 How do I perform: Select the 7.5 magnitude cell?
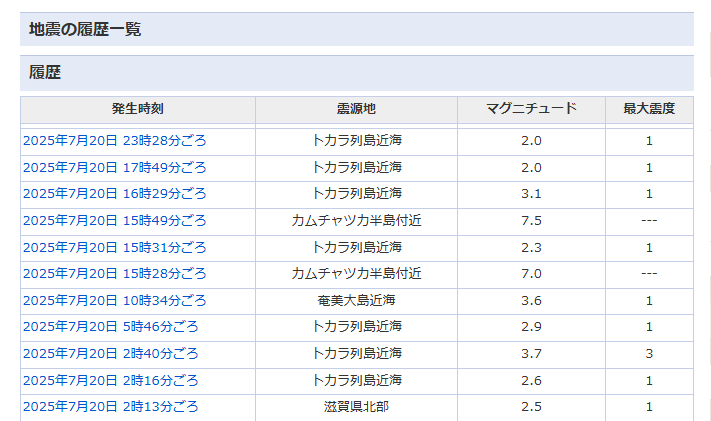click(531, 220)
